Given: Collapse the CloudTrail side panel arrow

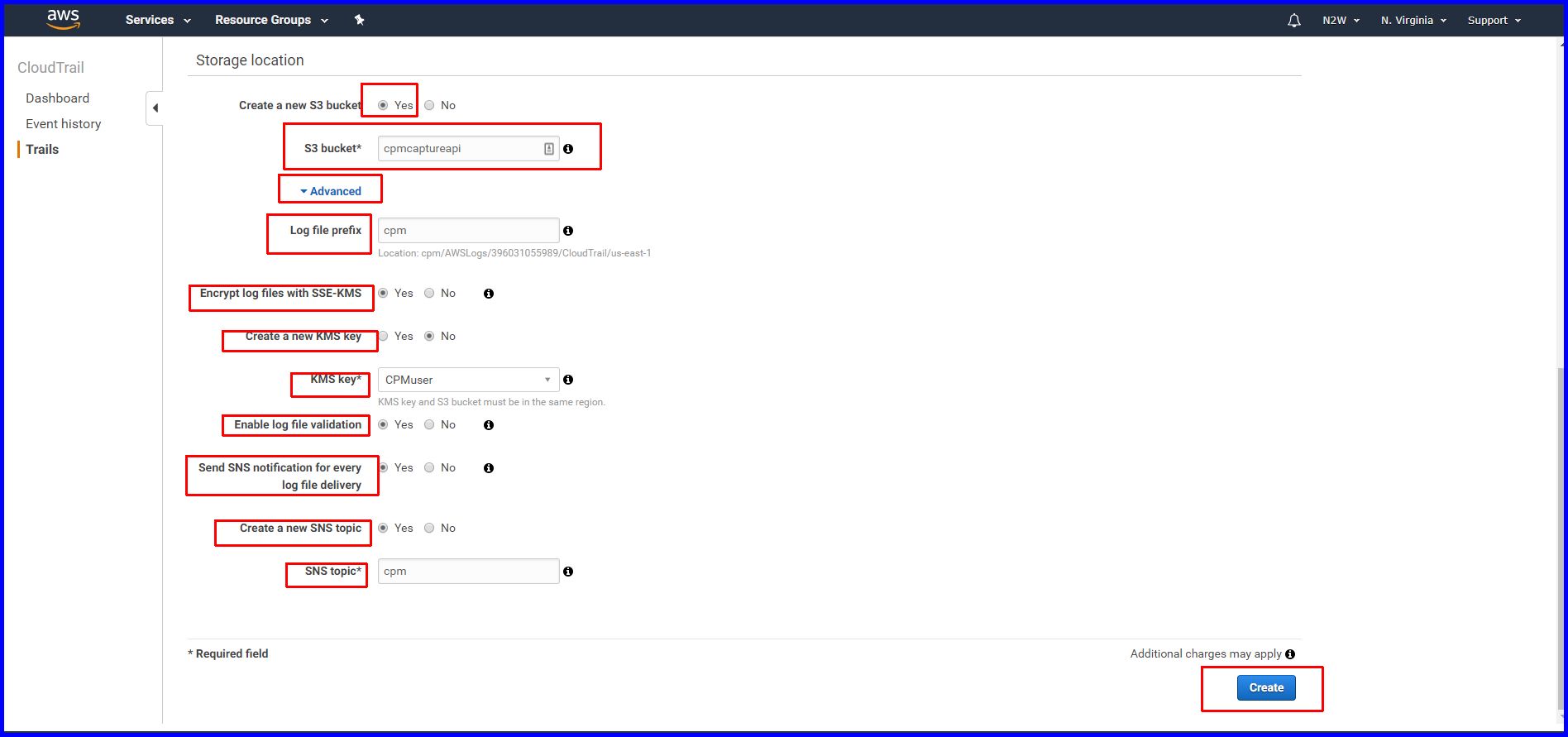Looking at the screenshot, I should [x=155, y=108].
